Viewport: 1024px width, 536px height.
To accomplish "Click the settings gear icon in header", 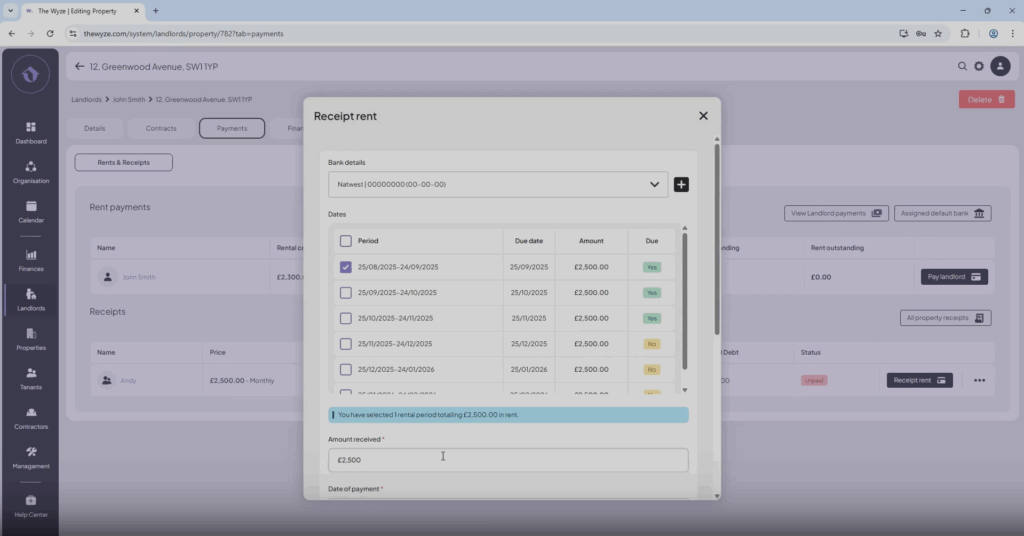I will tap(979, 66).
